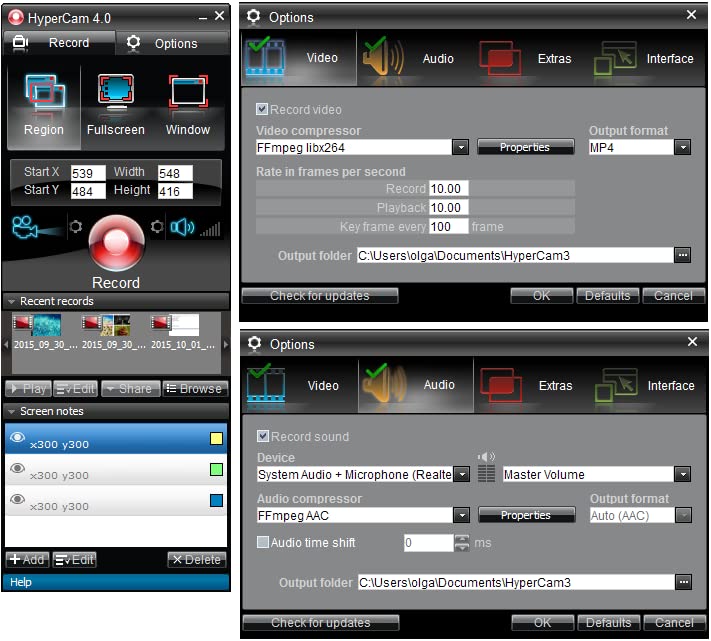Toggle Record video checkbox

point(262,109)
